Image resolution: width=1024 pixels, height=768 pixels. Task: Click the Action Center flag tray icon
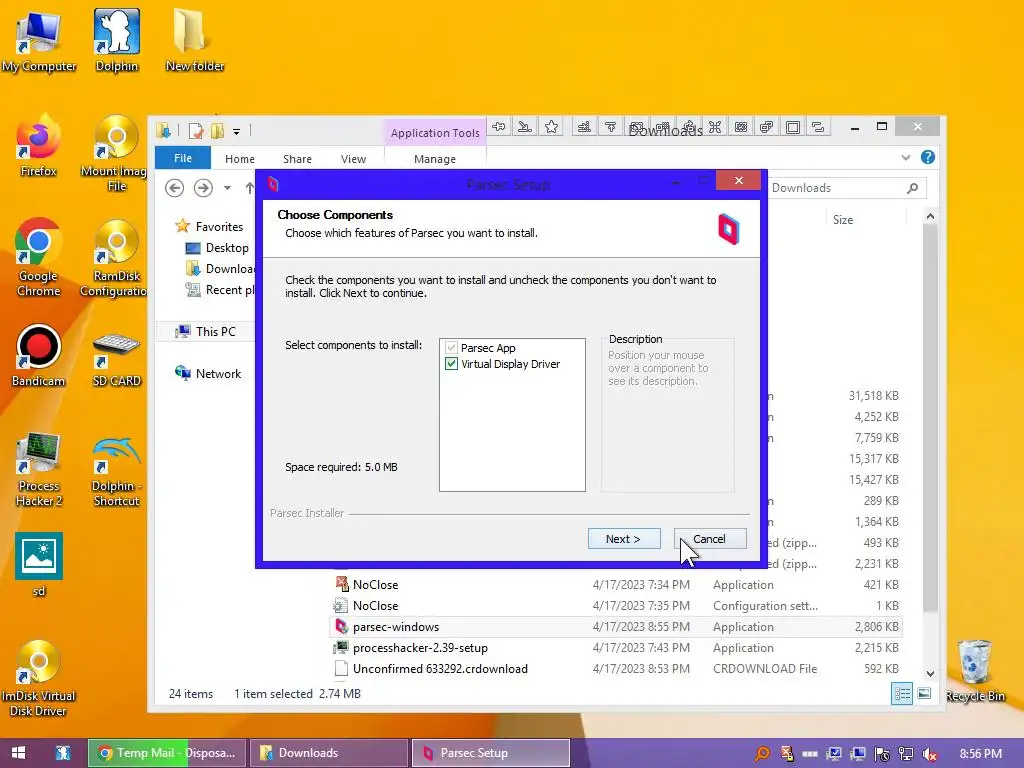click(x=882, y=754)
